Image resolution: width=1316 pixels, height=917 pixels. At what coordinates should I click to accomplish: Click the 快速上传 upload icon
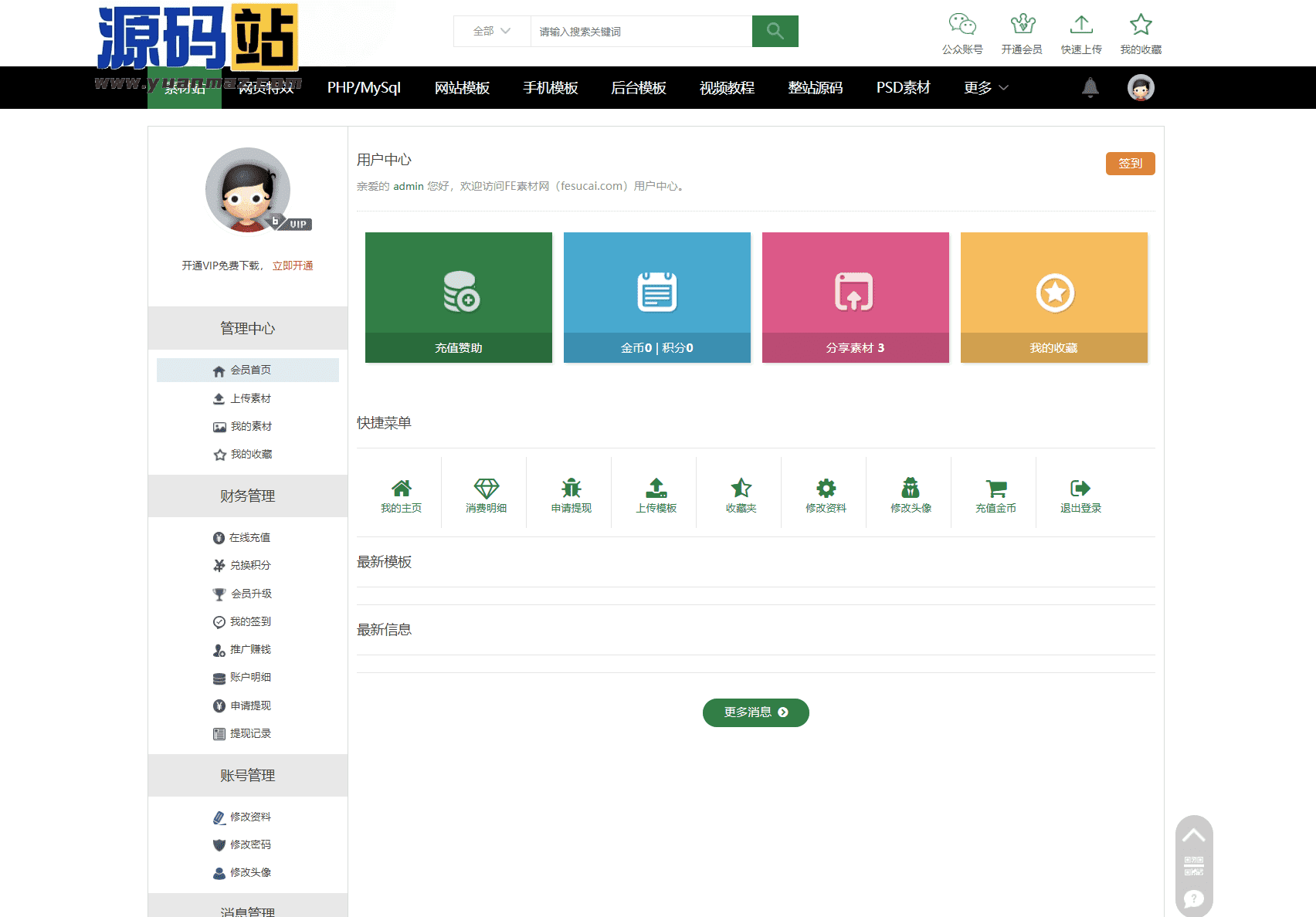click(x=1081, y=25)
